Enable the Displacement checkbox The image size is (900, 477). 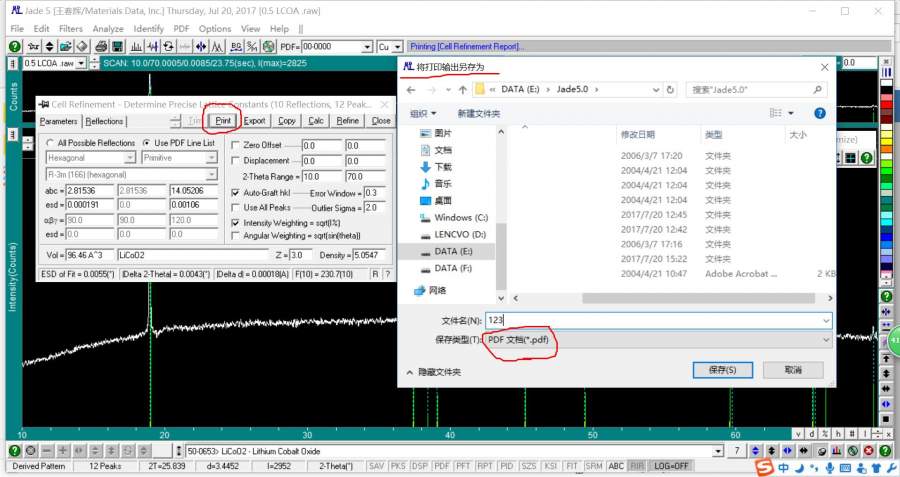click(235, 161)
